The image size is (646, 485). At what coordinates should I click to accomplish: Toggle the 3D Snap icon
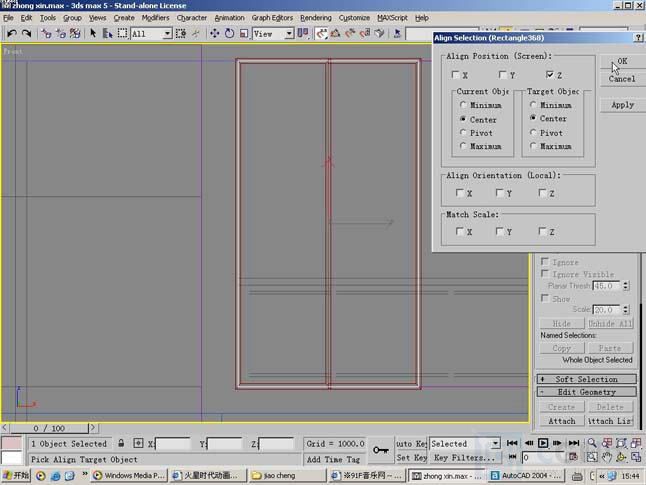321,33
